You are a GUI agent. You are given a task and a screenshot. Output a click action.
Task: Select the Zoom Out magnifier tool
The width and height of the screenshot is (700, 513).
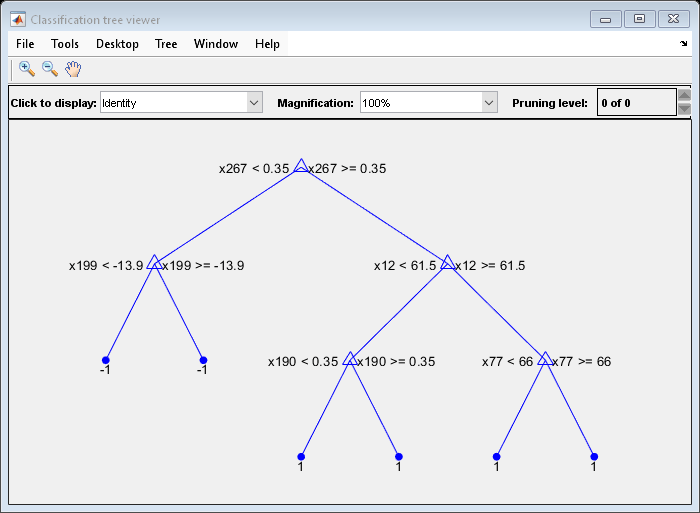point(49,69)
